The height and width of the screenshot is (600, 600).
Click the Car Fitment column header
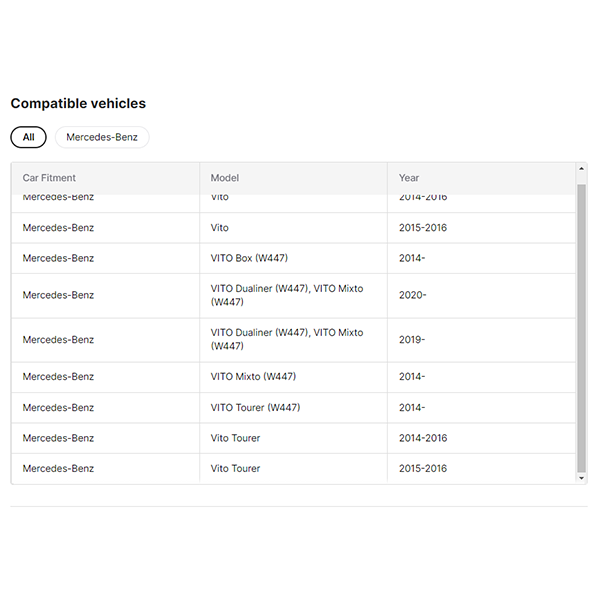49,178
